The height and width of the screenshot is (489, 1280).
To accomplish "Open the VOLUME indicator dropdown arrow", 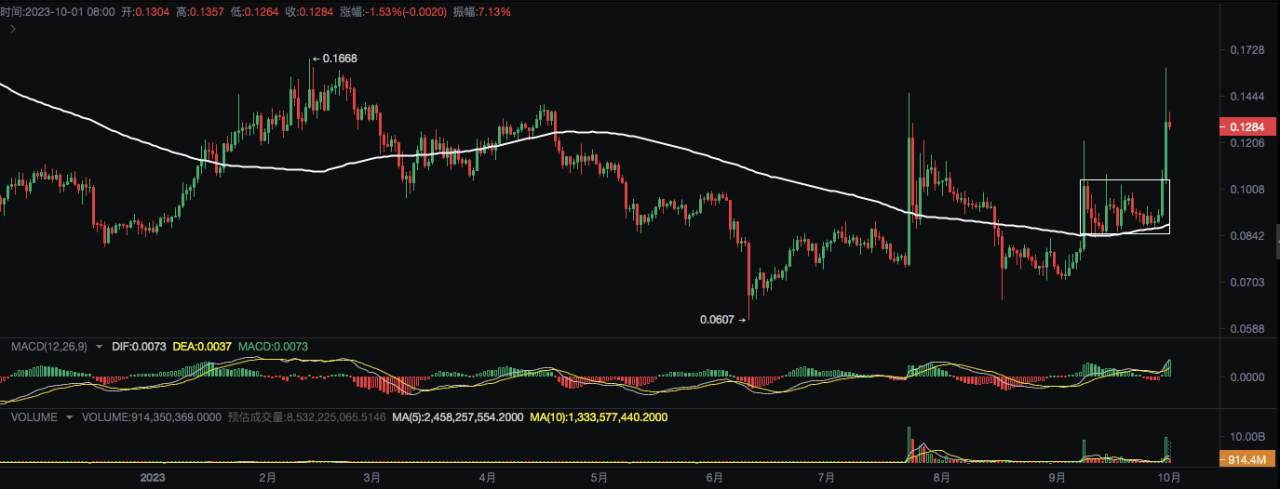I will (x=69, y=416).
